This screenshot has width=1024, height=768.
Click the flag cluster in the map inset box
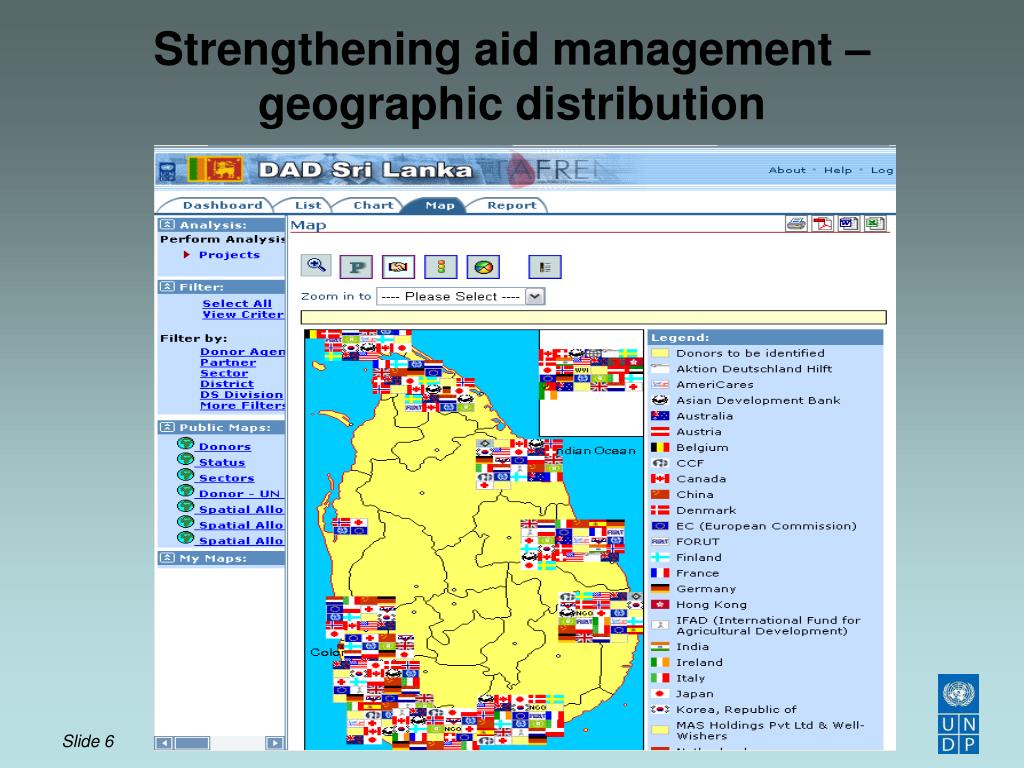coord(590,374)
